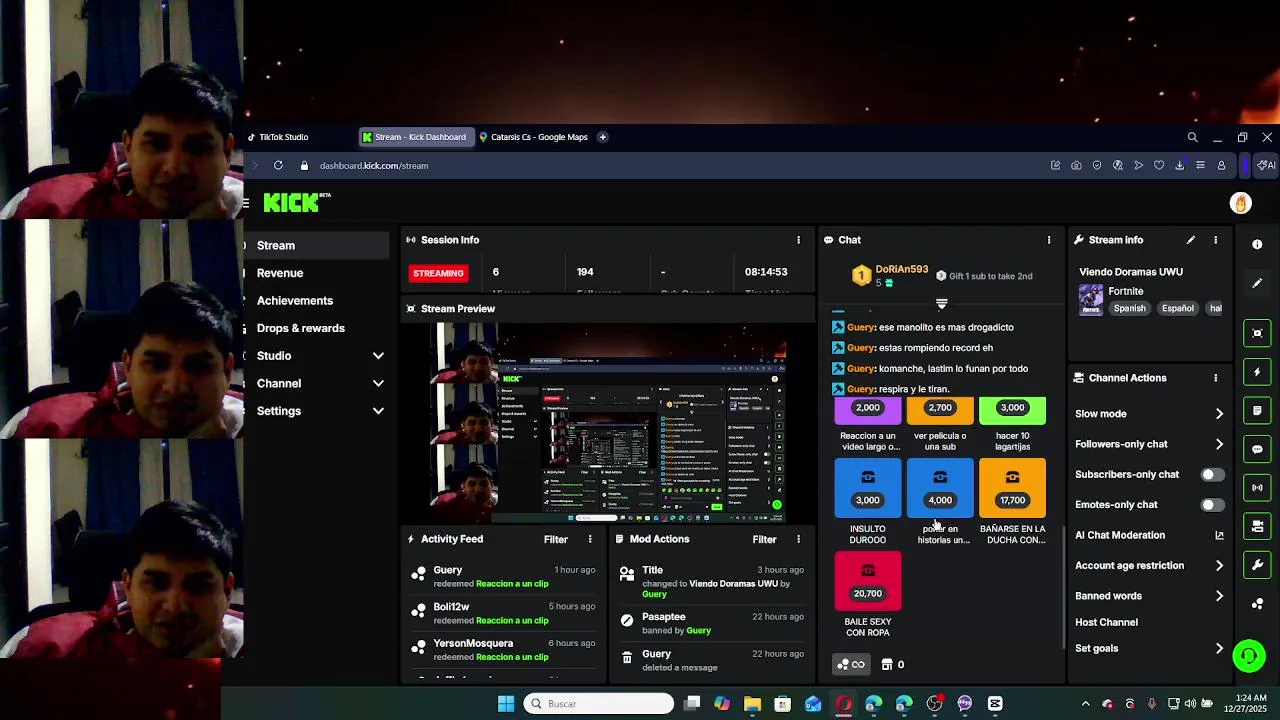Viewport: 1280px width, 720px height.
Task: Click the green wrench sidebar icon
Action: point(1257,565)
